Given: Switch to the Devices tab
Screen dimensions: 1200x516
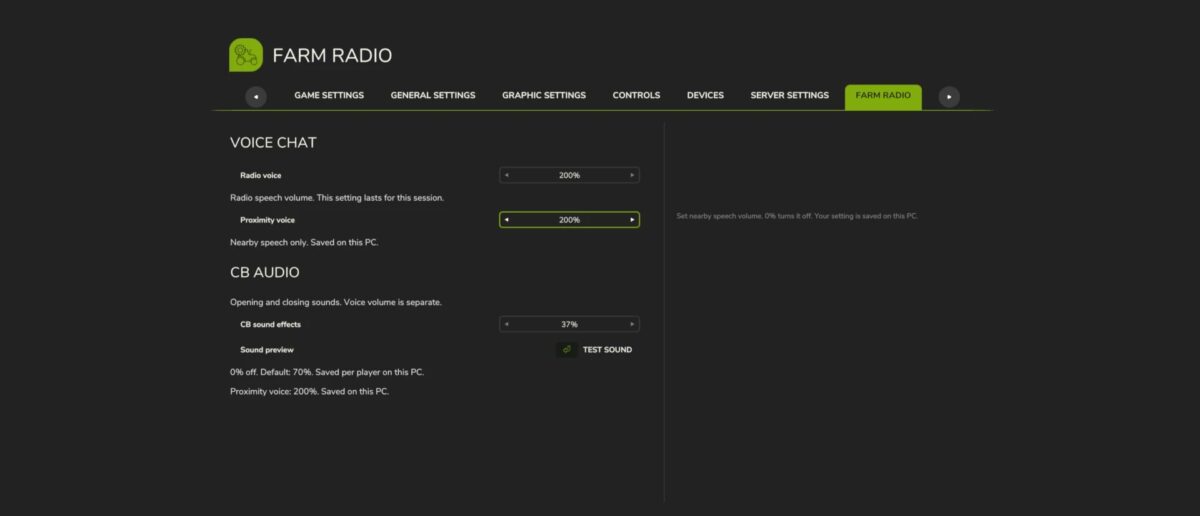Looking at the screenshot, I should [705, 96].
